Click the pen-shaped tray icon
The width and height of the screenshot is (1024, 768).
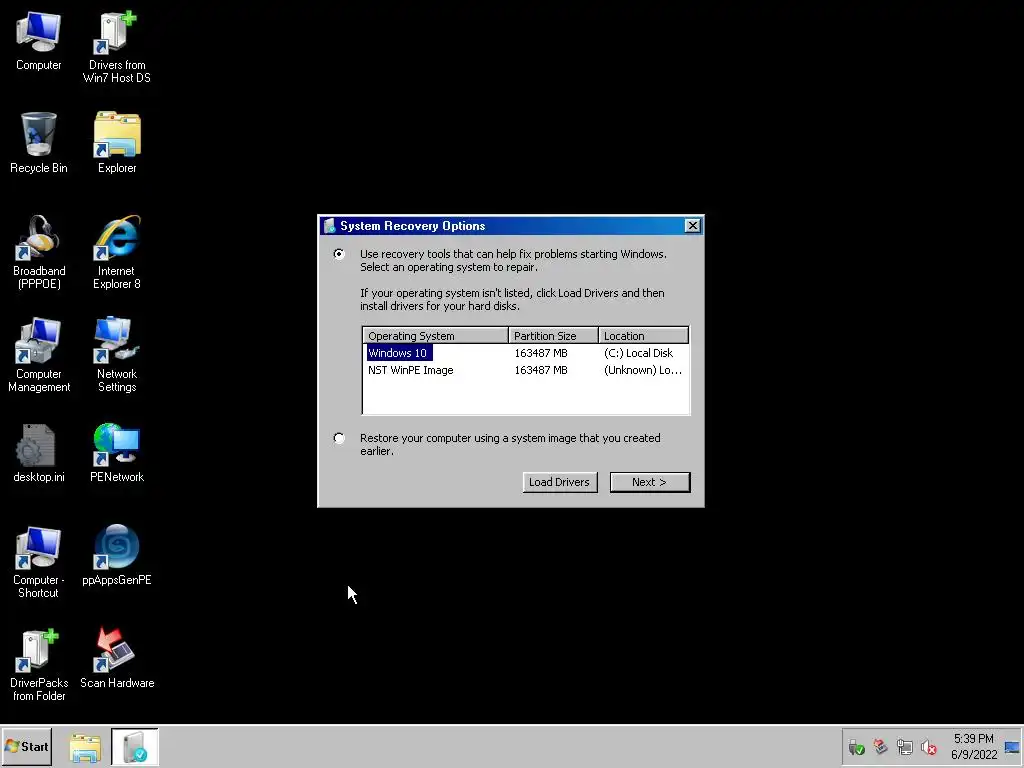coord(880,746)
